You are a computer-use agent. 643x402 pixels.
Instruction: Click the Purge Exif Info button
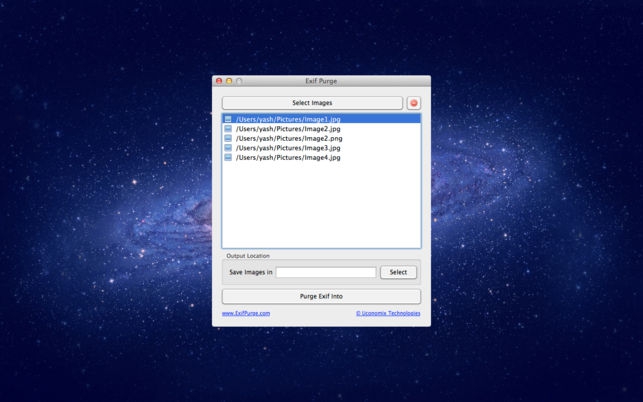point(321,296)
